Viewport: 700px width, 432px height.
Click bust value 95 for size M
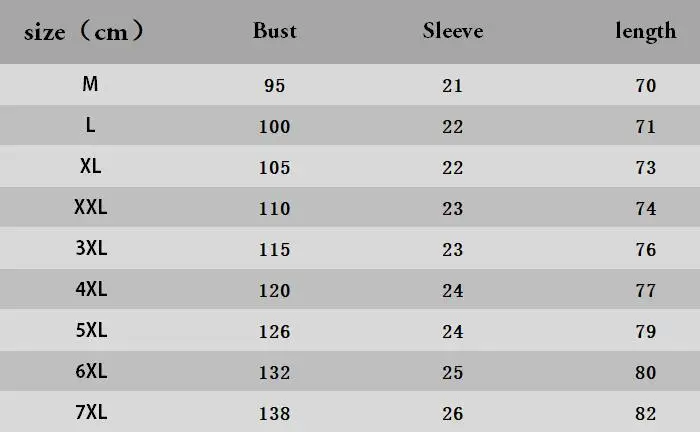pos(275,86)
